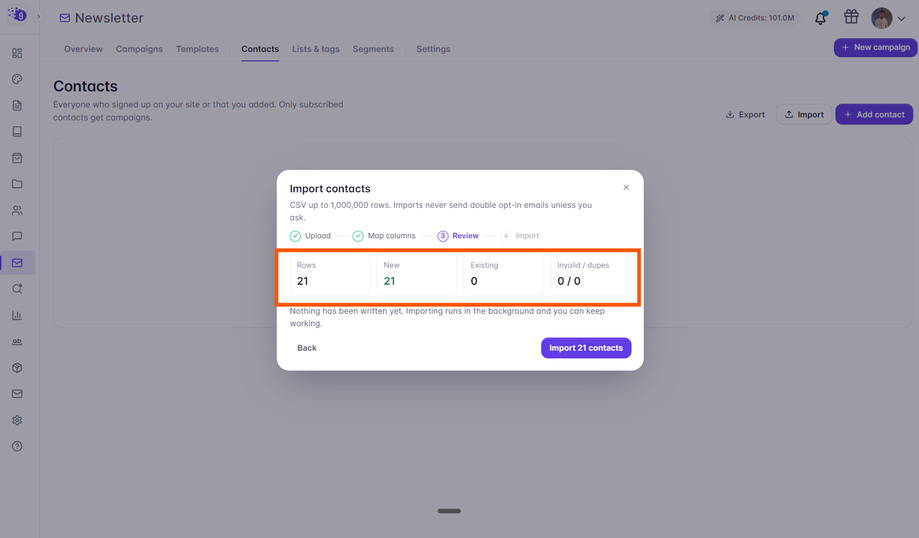
Task: Open the settings gear in sidebar
Action: pos(17,420)
